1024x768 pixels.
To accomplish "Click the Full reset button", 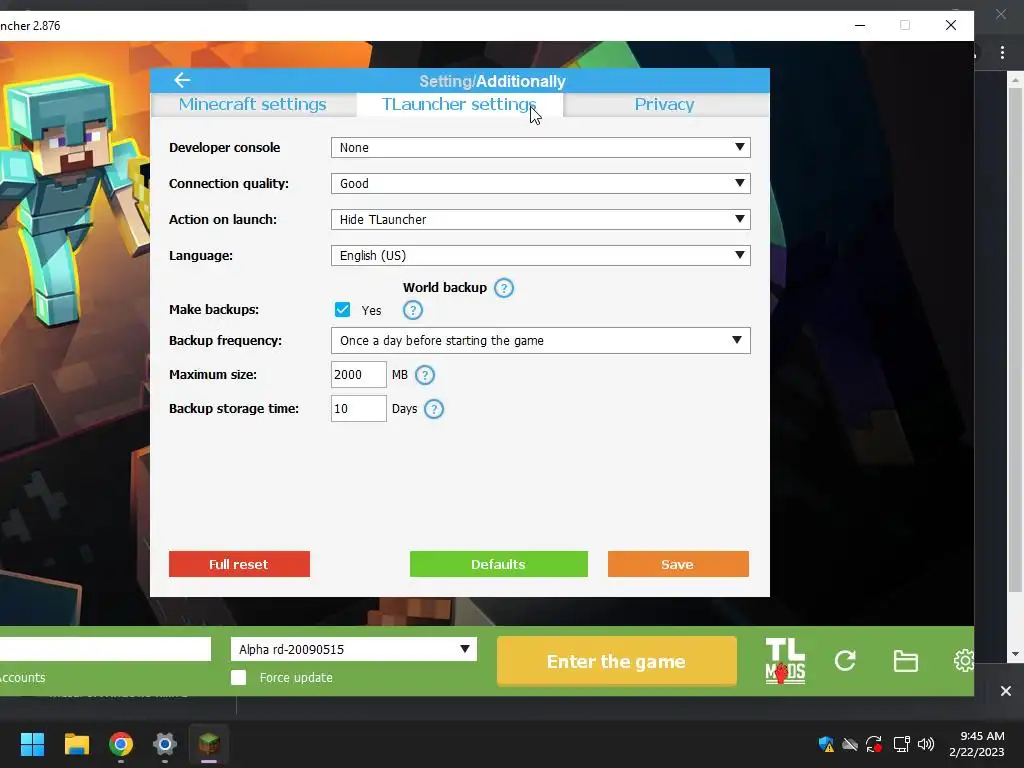I will tap(239, 564).
